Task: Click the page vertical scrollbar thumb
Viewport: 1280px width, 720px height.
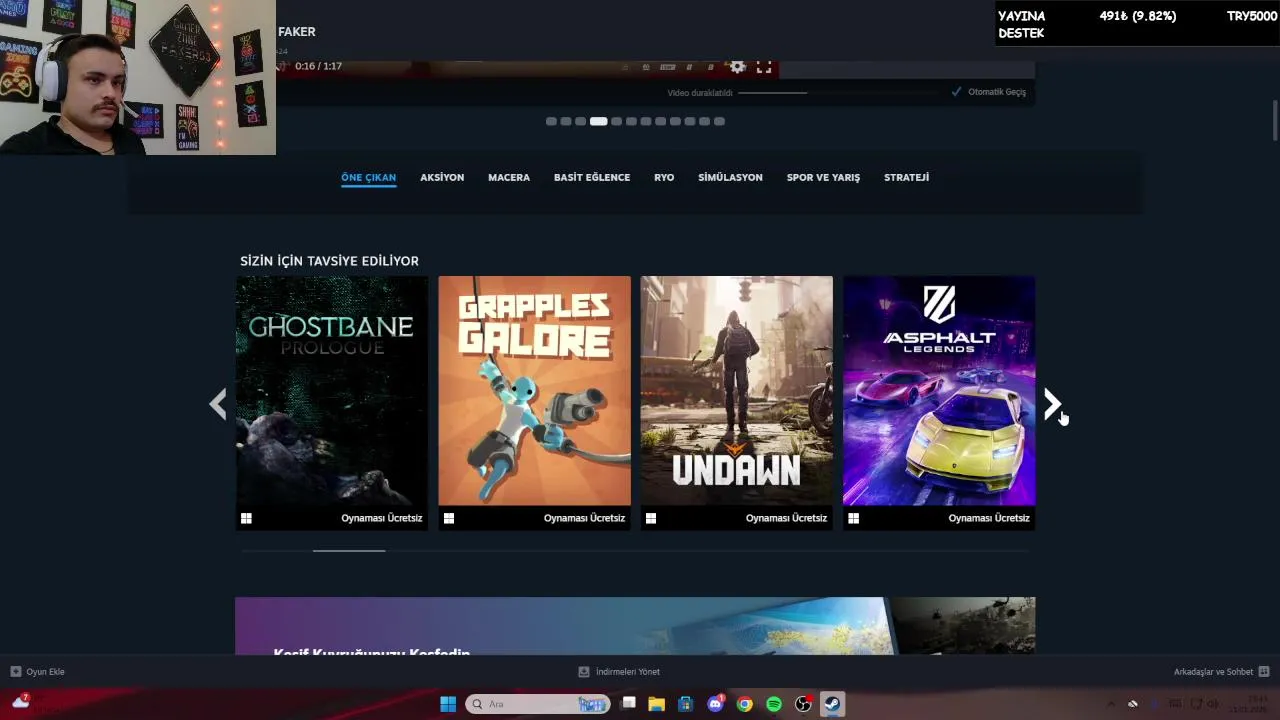Action: tap(1275, 121)
